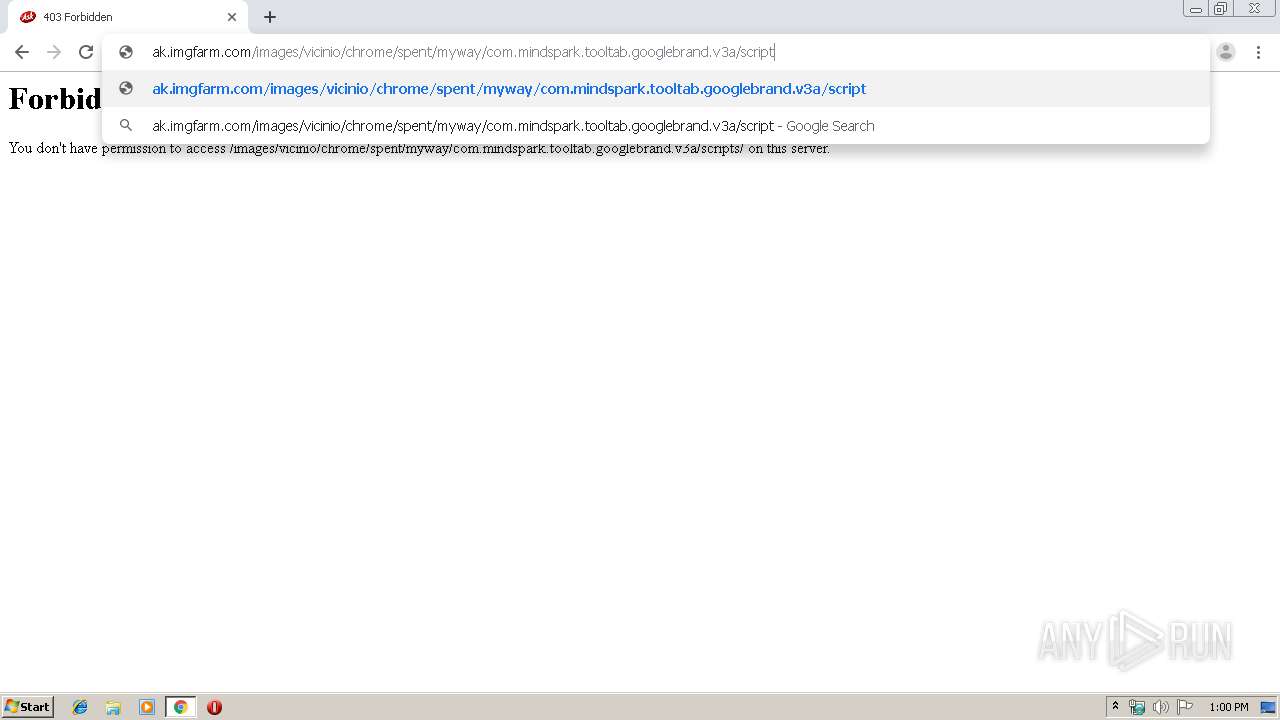Open Windows Media Player from taskbar
The width and height of the screenshot is (1280, 720).
[147, 707]
